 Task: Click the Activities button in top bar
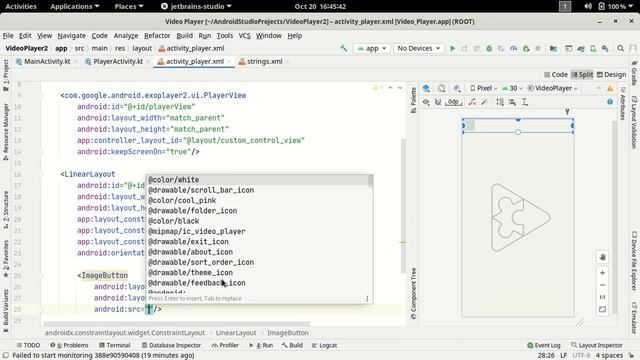(x=21, y=6)
